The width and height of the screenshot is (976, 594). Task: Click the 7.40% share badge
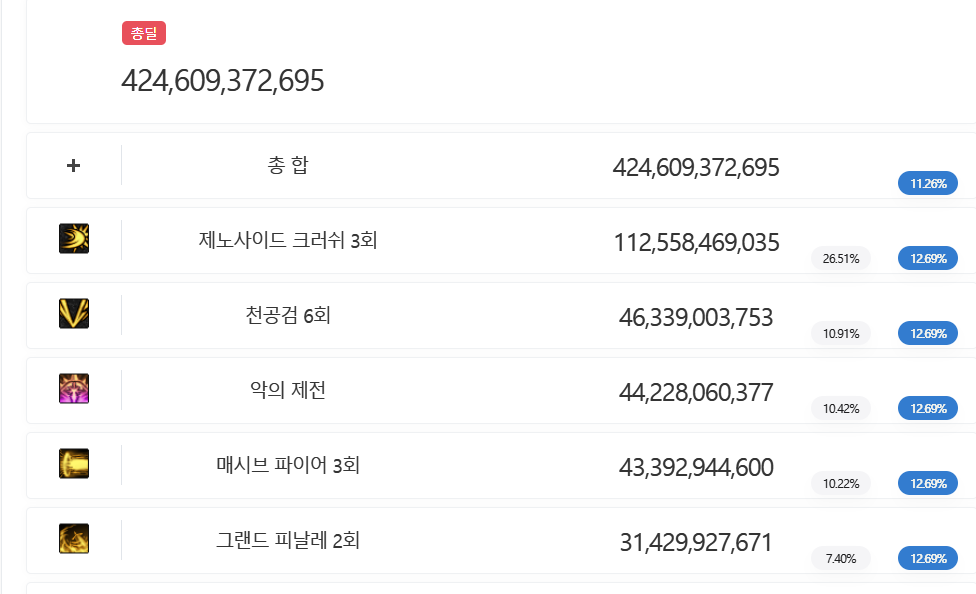(x=841, y=559)
